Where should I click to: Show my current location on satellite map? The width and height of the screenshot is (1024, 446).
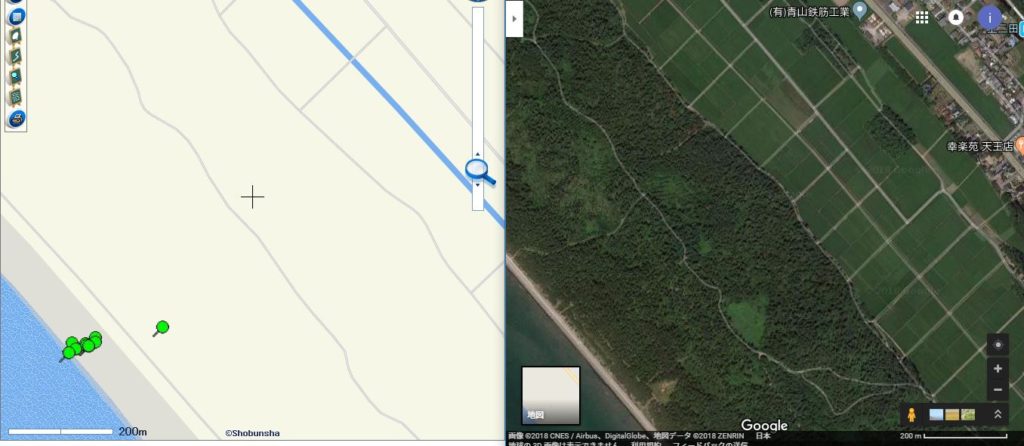tap(997, 345)
